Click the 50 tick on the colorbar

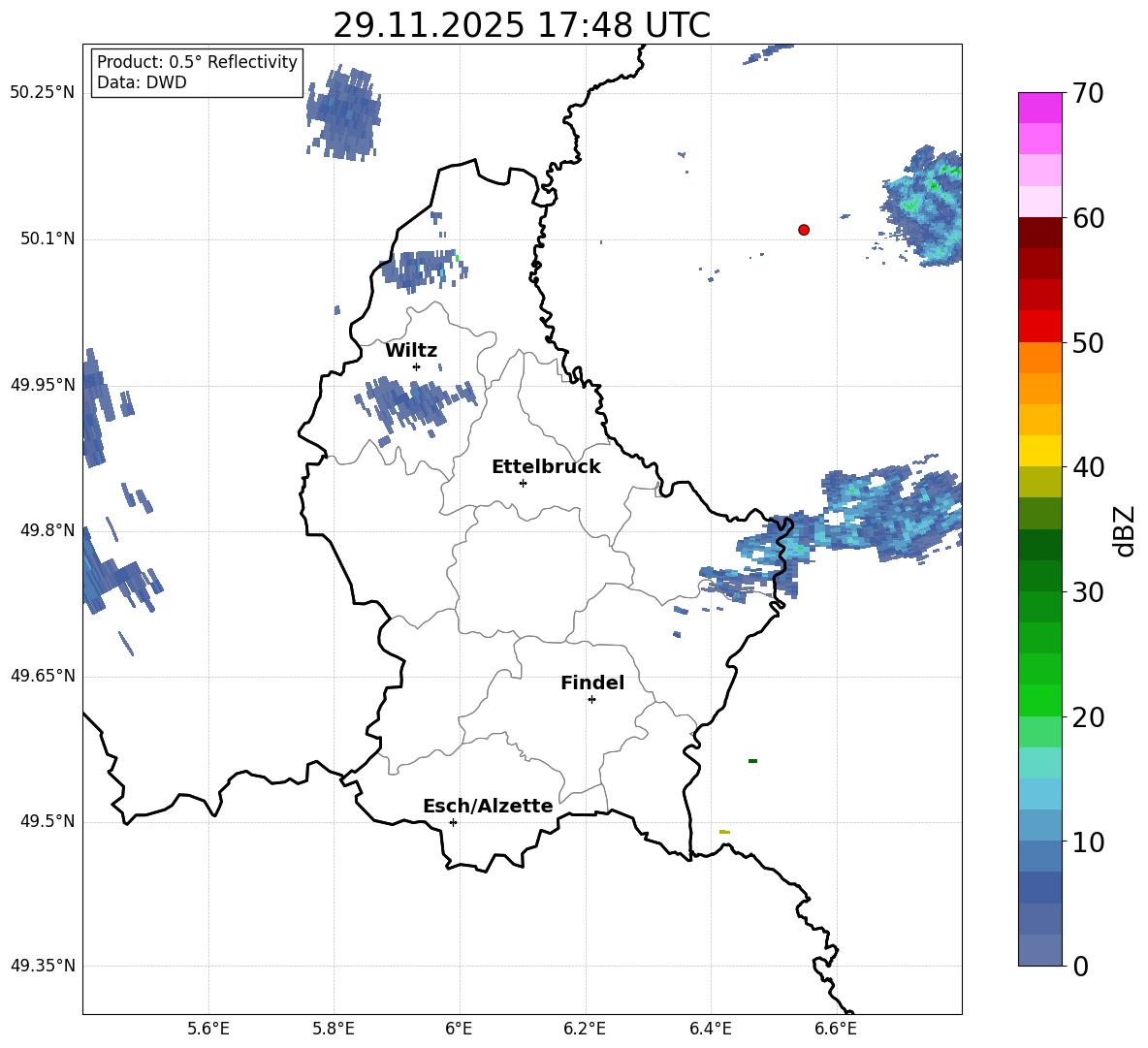(1088, 342)
